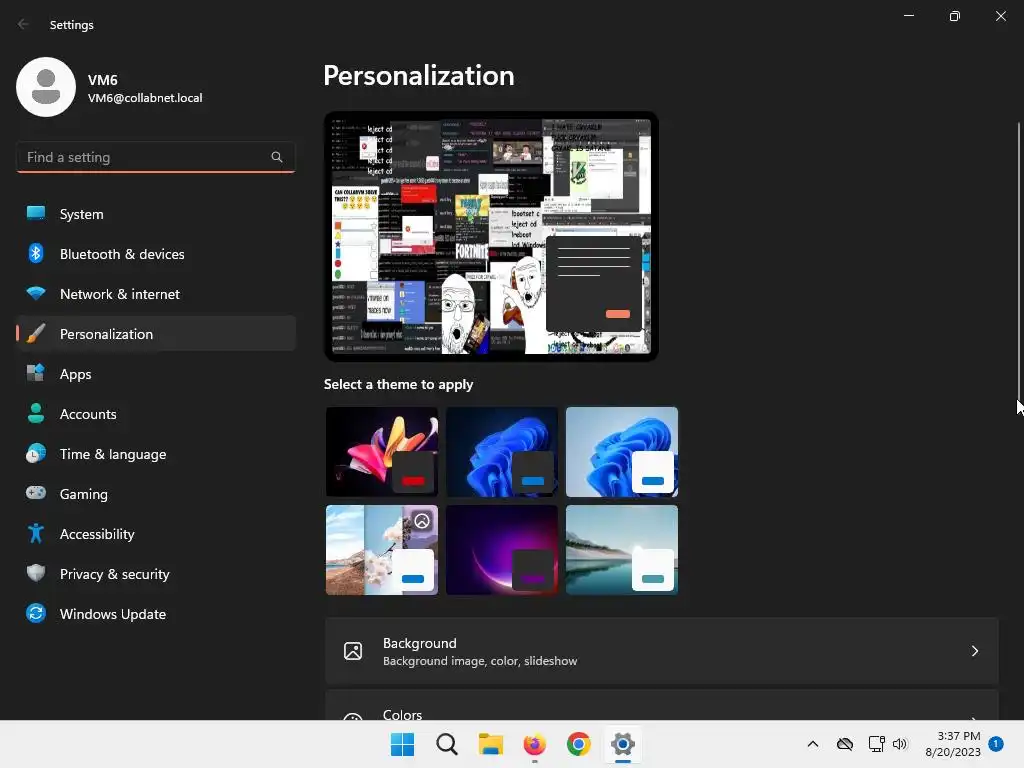
Task: Click the network display tray icon
Action: coord(876,744)
